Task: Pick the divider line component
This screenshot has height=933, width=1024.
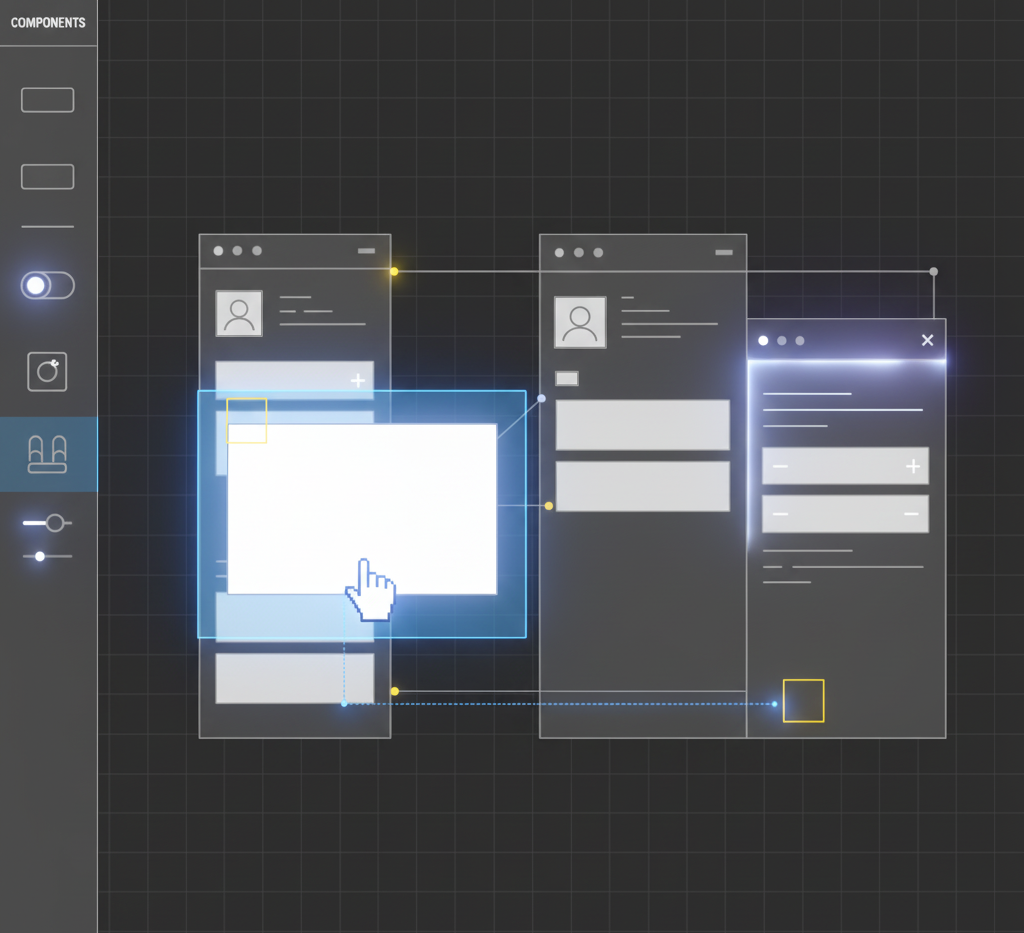Action: [x=47, y=227]
